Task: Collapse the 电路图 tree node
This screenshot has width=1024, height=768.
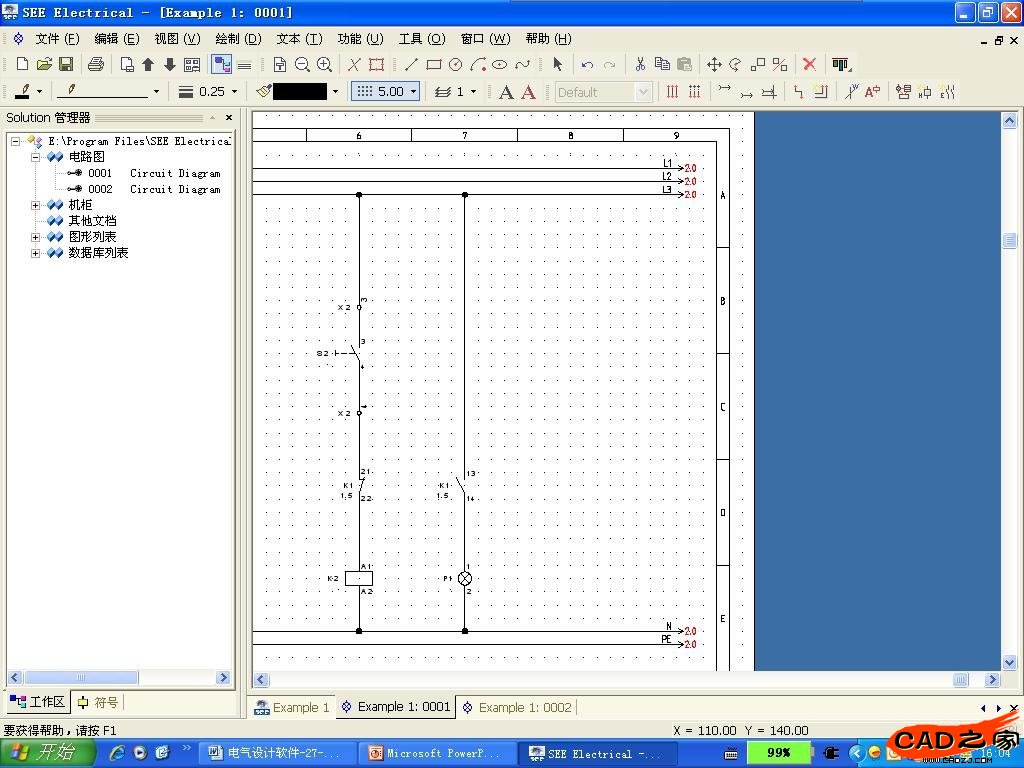Action: pos(36,157)
